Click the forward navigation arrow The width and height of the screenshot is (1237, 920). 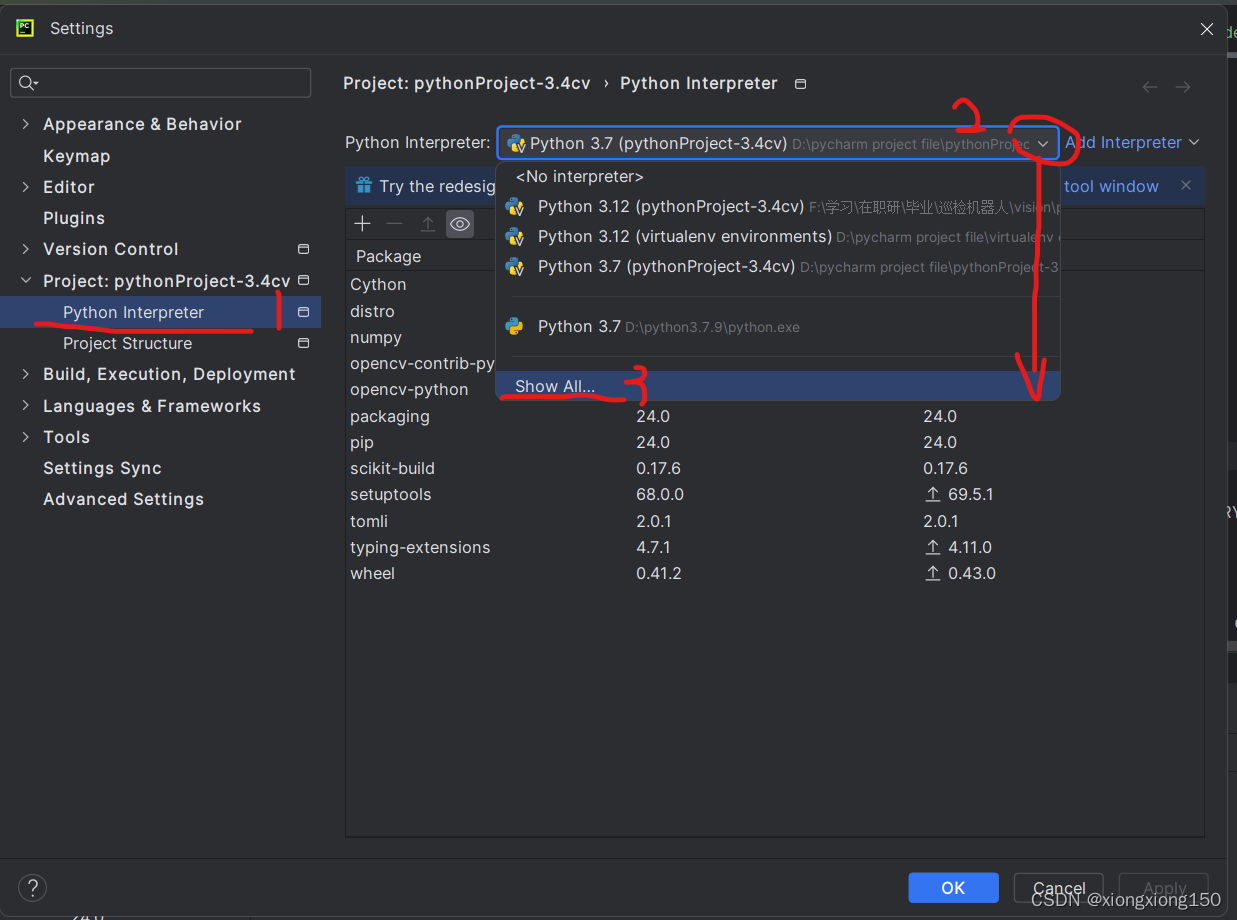[x=1183, y=87]
